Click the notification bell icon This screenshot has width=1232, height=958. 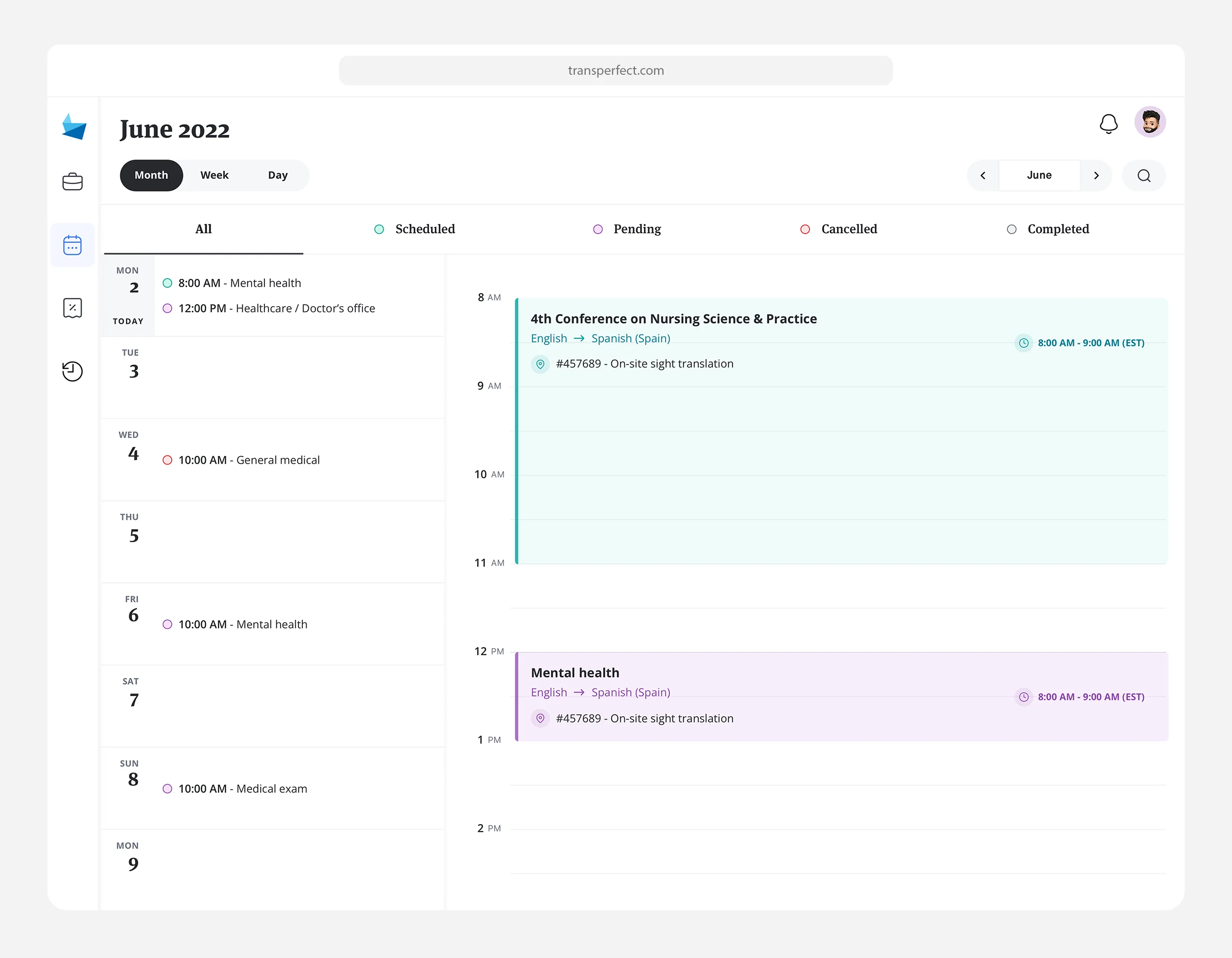coord(1109,123)
